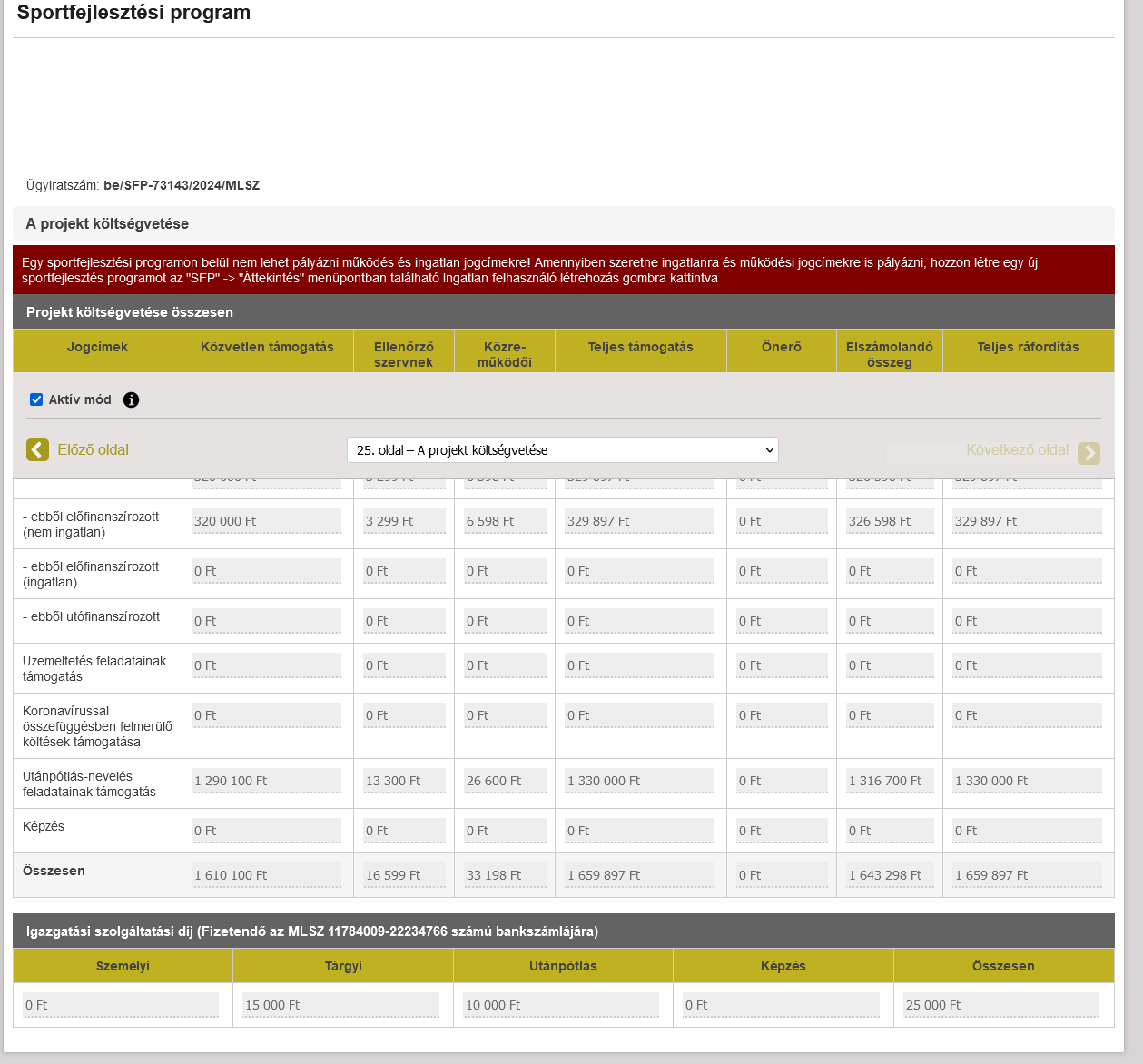Click the Utánpótlás header in fee table
This screenshot has width=1143, height=1064.
click(x=563, y=966)
